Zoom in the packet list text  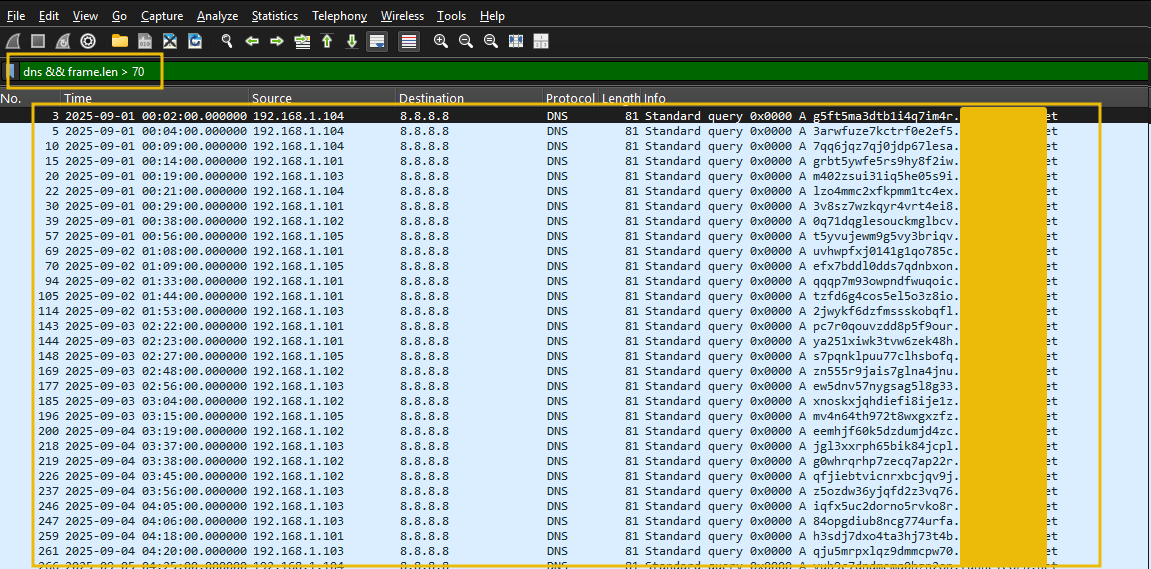pos(440,41)
